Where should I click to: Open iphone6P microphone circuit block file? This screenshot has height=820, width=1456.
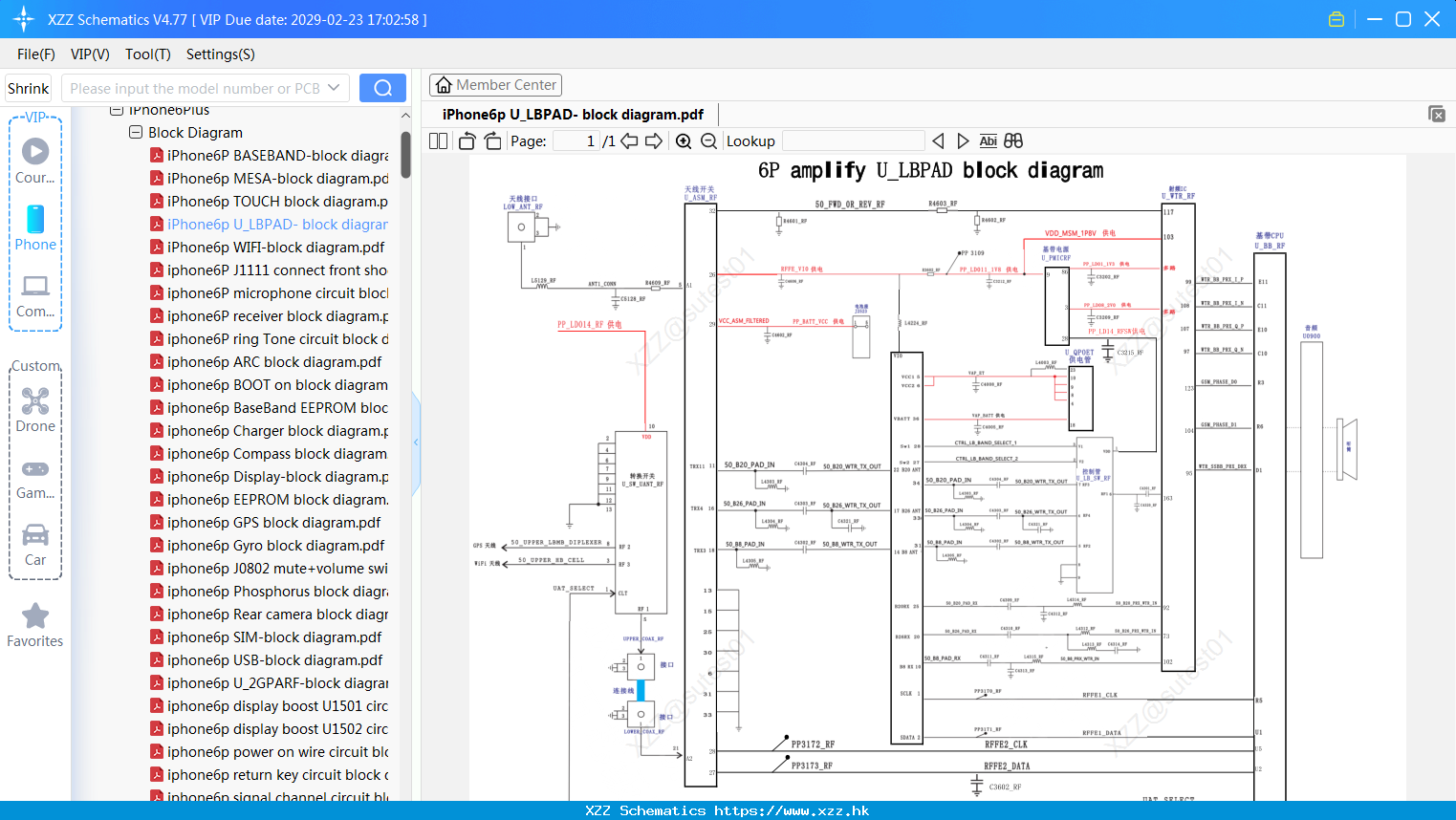[269, 293]
